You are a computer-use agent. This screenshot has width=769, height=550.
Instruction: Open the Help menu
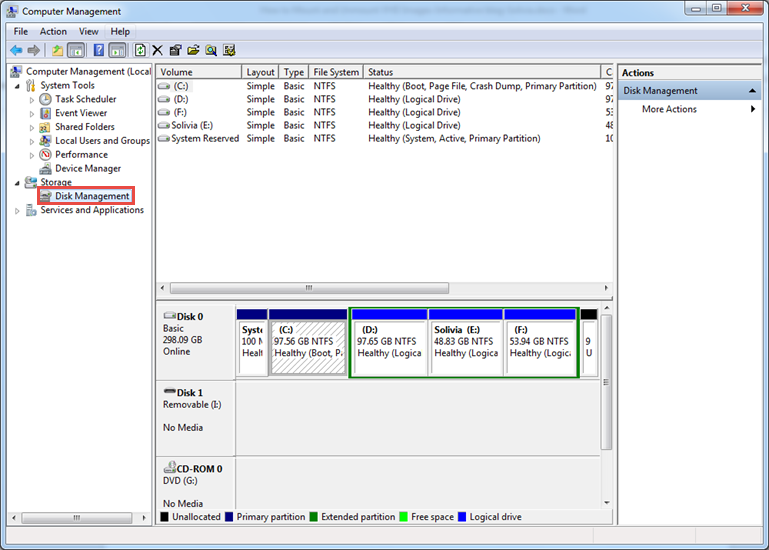pyautogui.click(x=120, y=31)
